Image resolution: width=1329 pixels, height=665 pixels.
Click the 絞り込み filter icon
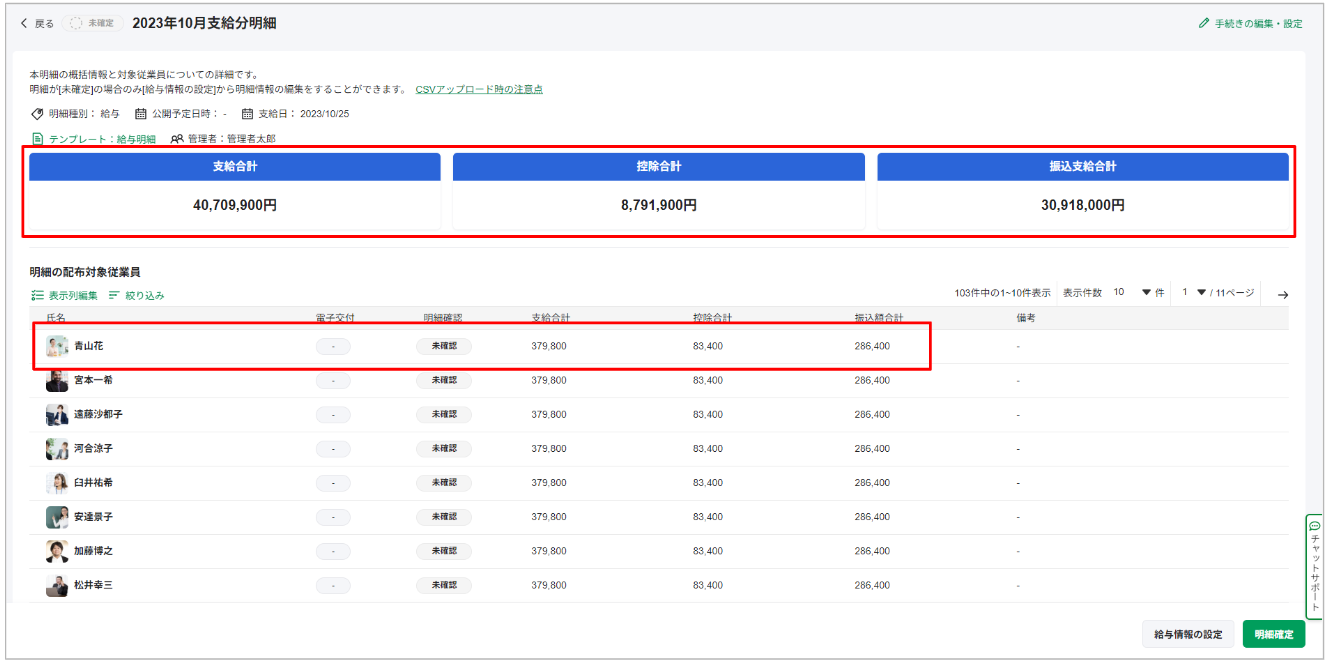pyautogui.click(x=114, y=295)
